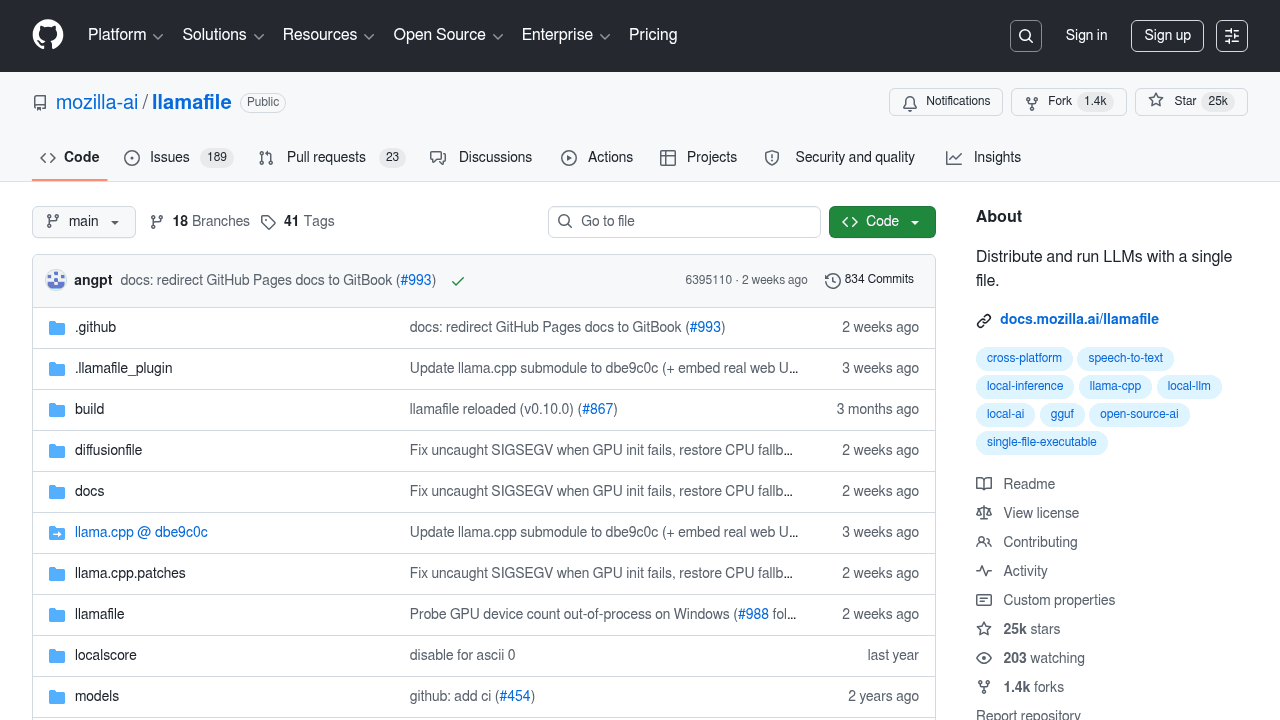Screen dimensions: 1280x720
Task: Click the Report repository link
Action: [1028, 716]
